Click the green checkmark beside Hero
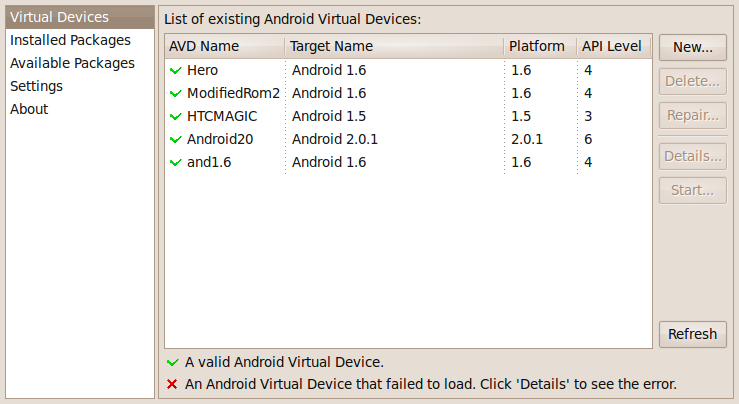The image size is (739, 404). [x=175, y=71]
